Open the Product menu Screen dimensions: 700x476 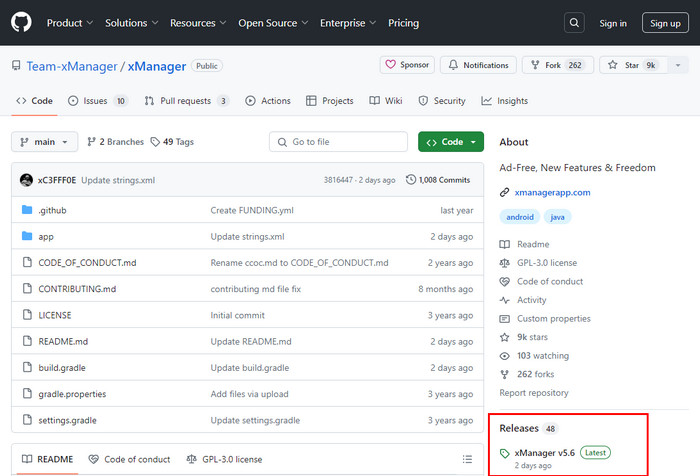pos(70,23)
